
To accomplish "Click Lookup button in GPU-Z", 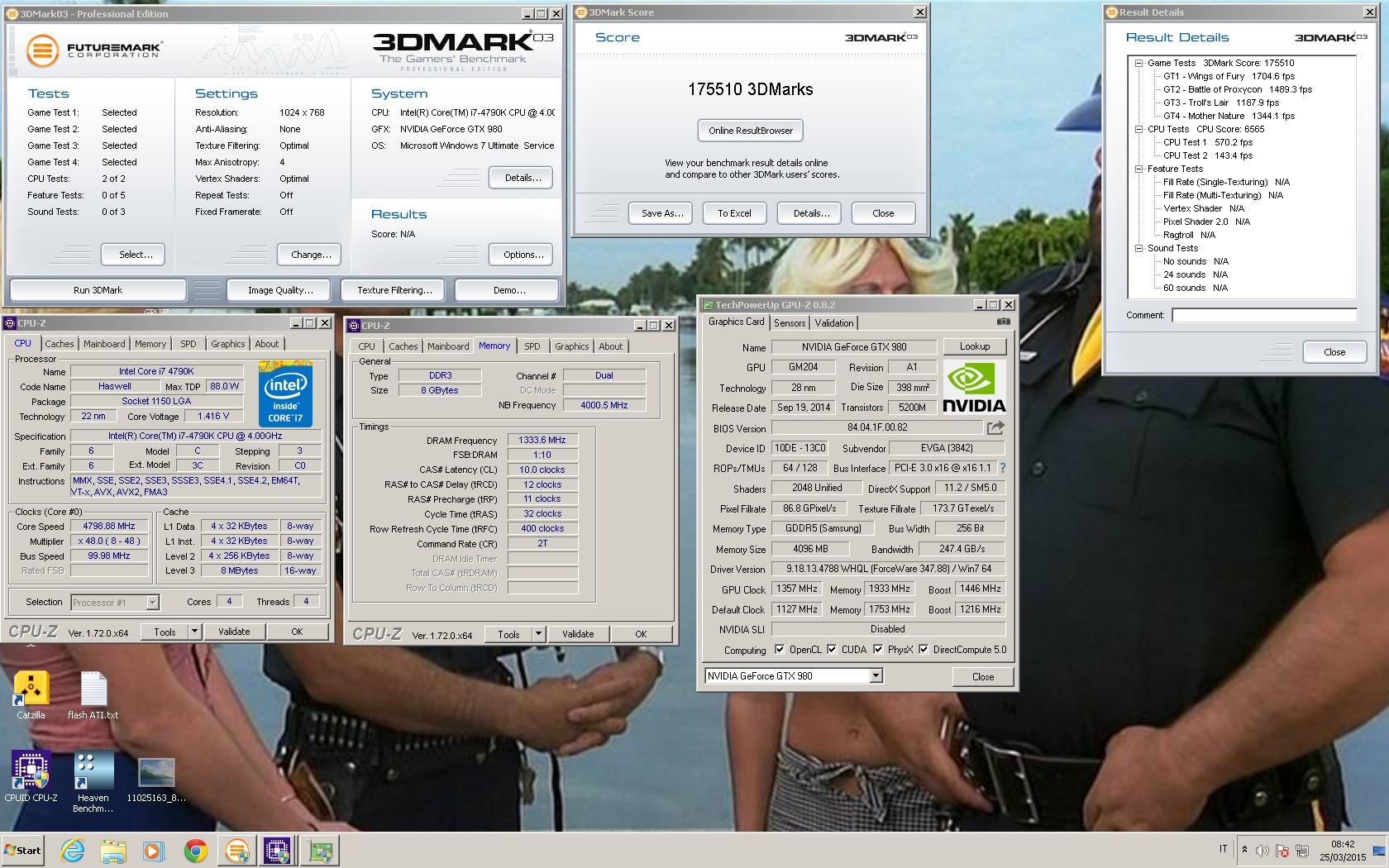I will (x=975, y=346).
